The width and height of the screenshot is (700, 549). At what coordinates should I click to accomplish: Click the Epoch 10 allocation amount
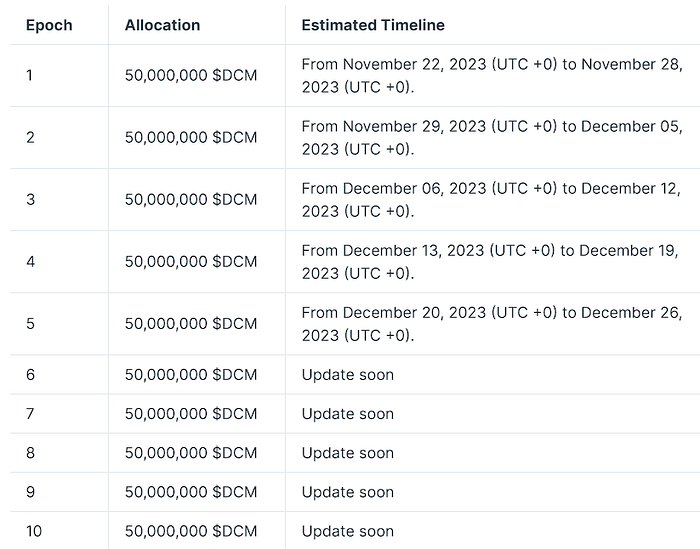click(190, 531)
